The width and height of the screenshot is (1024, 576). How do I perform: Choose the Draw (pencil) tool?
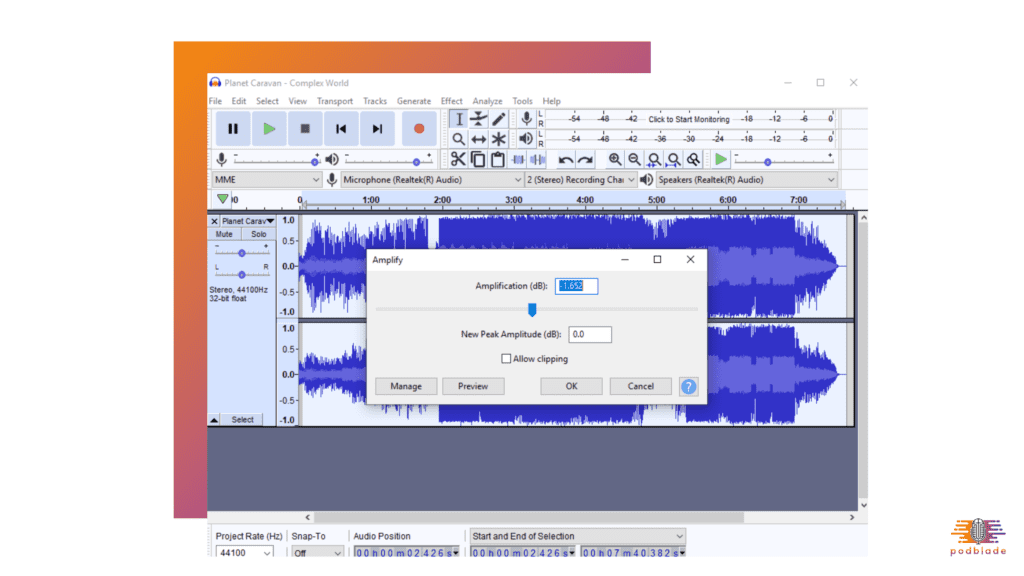[498, 119]
